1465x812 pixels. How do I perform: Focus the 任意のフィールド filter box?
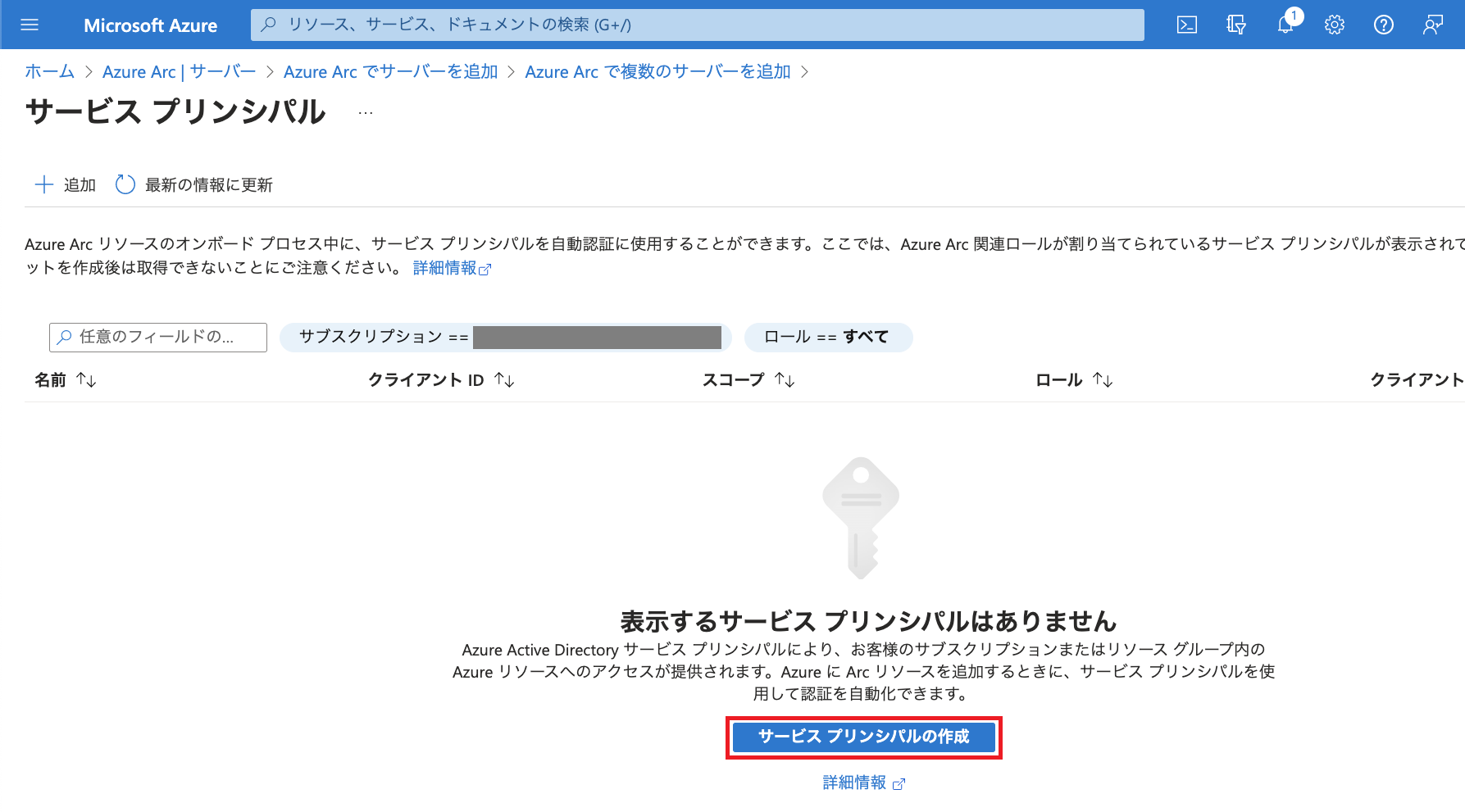click(x=158, y=337)
